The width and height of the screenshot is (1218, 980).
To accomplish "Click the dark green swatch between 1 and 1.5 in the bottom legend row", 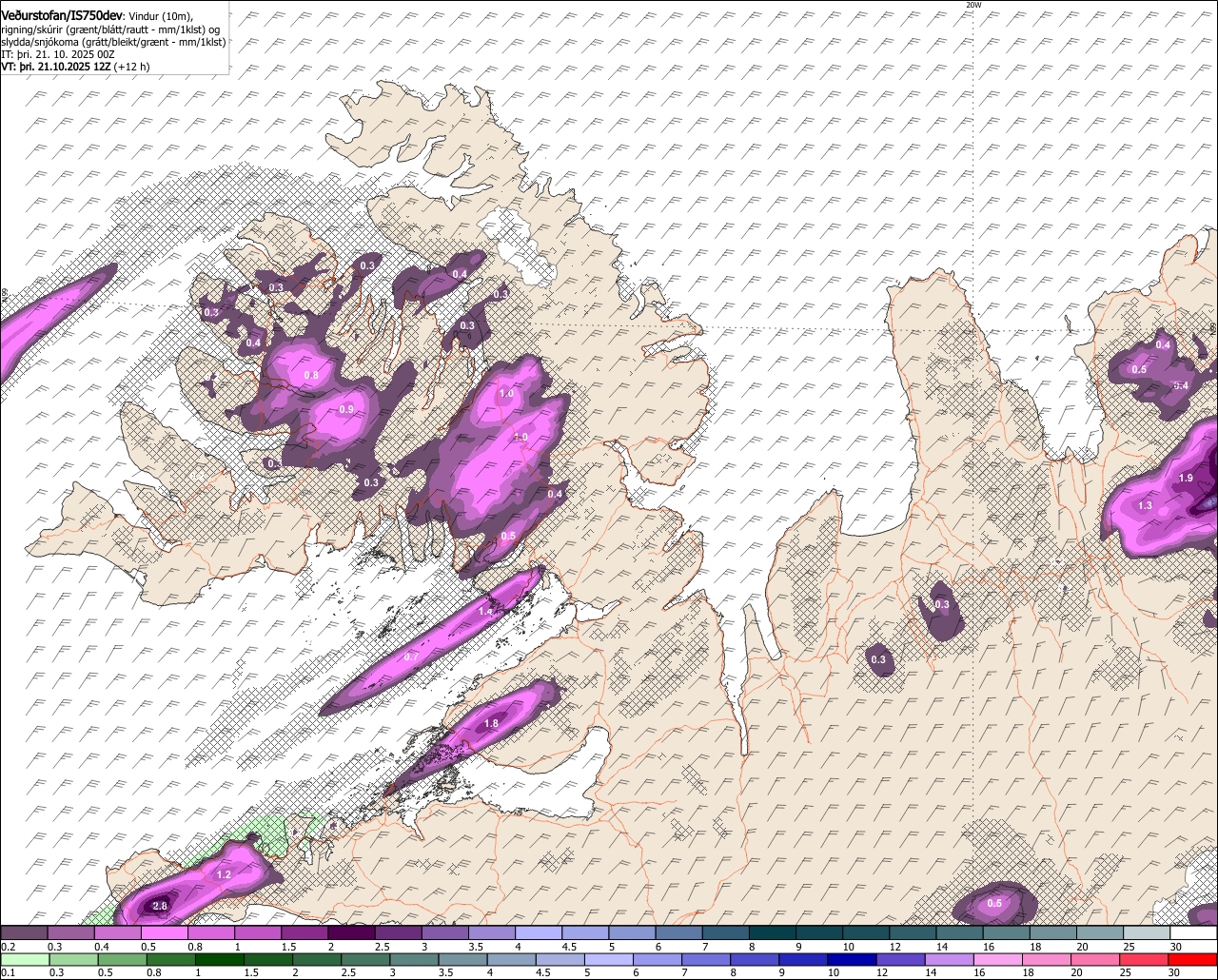I will click(220, 959).
